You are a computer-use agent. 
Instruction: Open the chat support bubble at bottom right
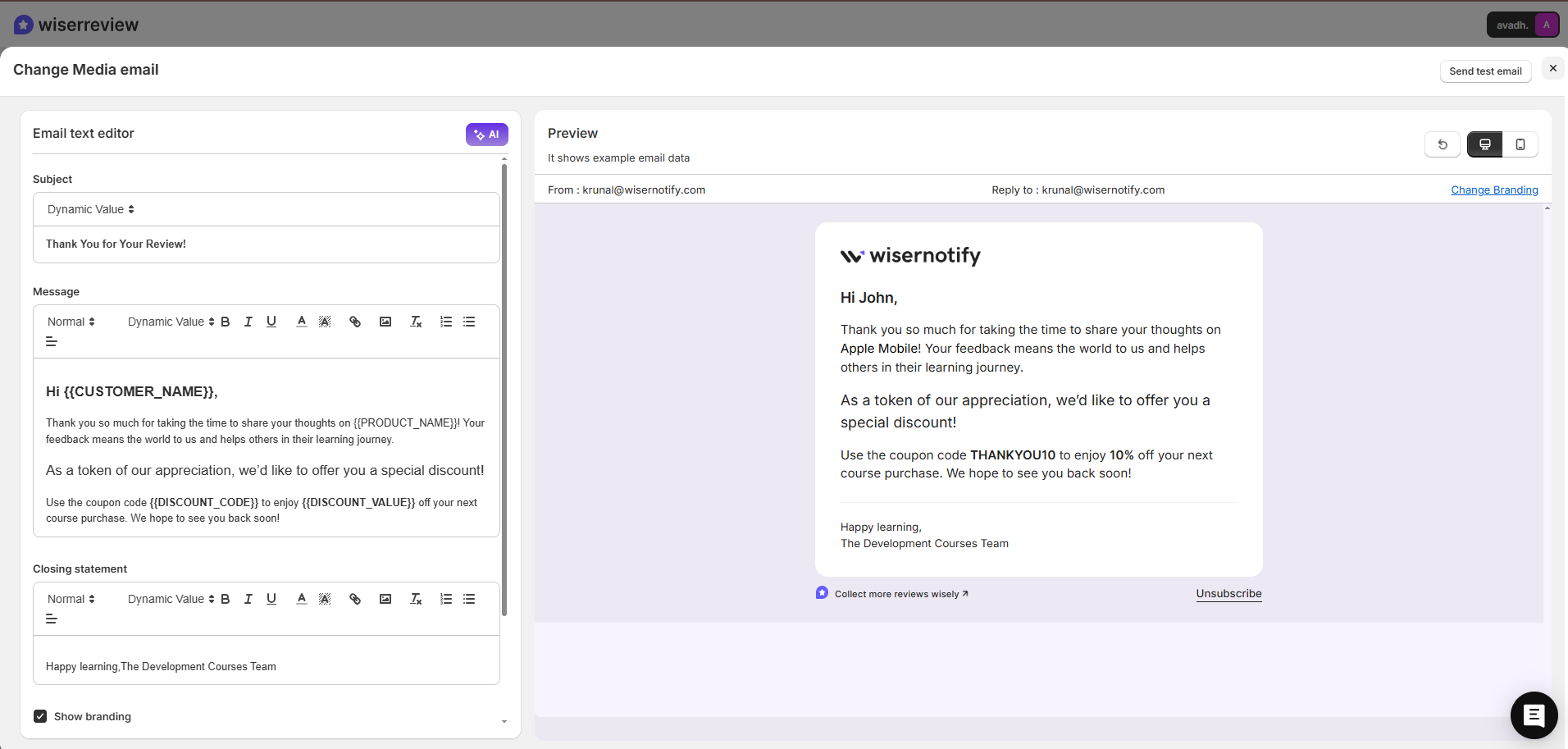[x=1533, y=715]
